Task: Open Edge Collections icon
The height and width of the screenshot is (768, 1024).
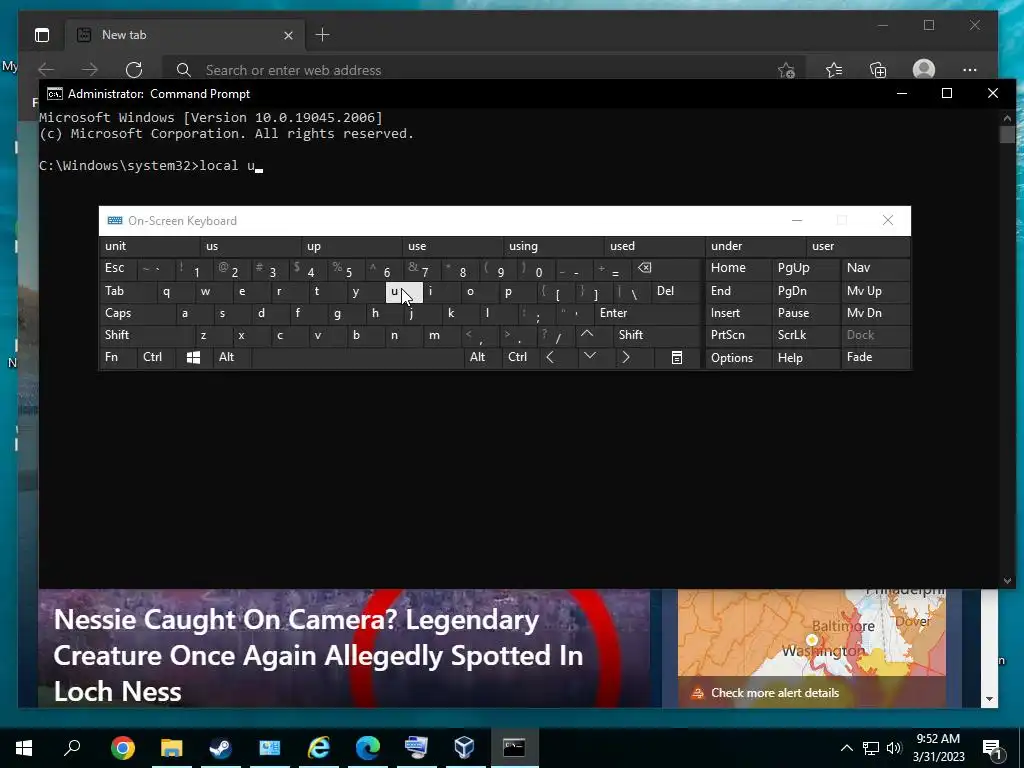Action: [878, 70]
